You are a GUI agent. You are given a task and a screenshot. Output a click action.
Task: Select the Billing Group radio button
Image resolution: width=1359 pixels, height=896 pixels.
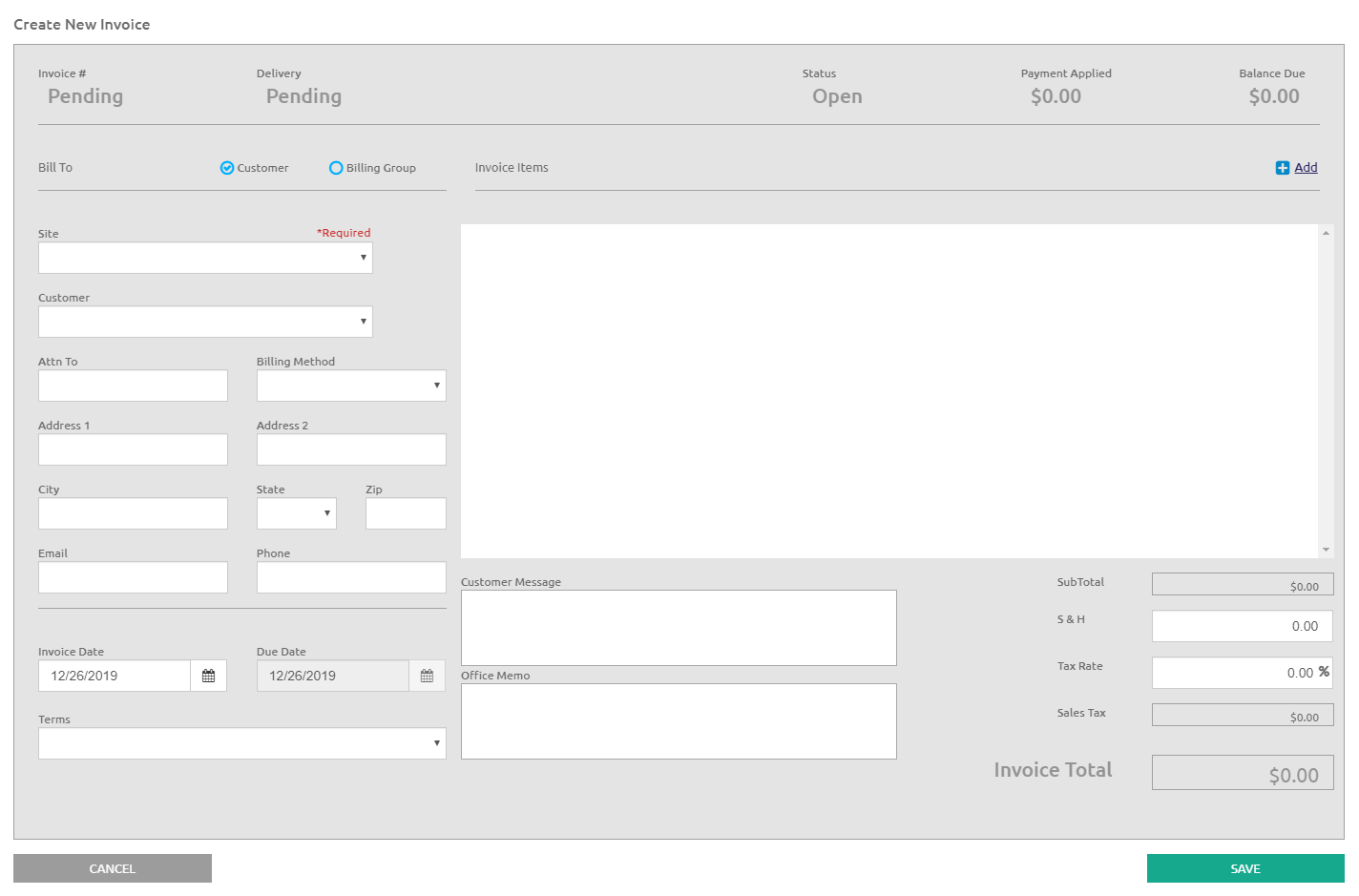(x=336, y=167)
